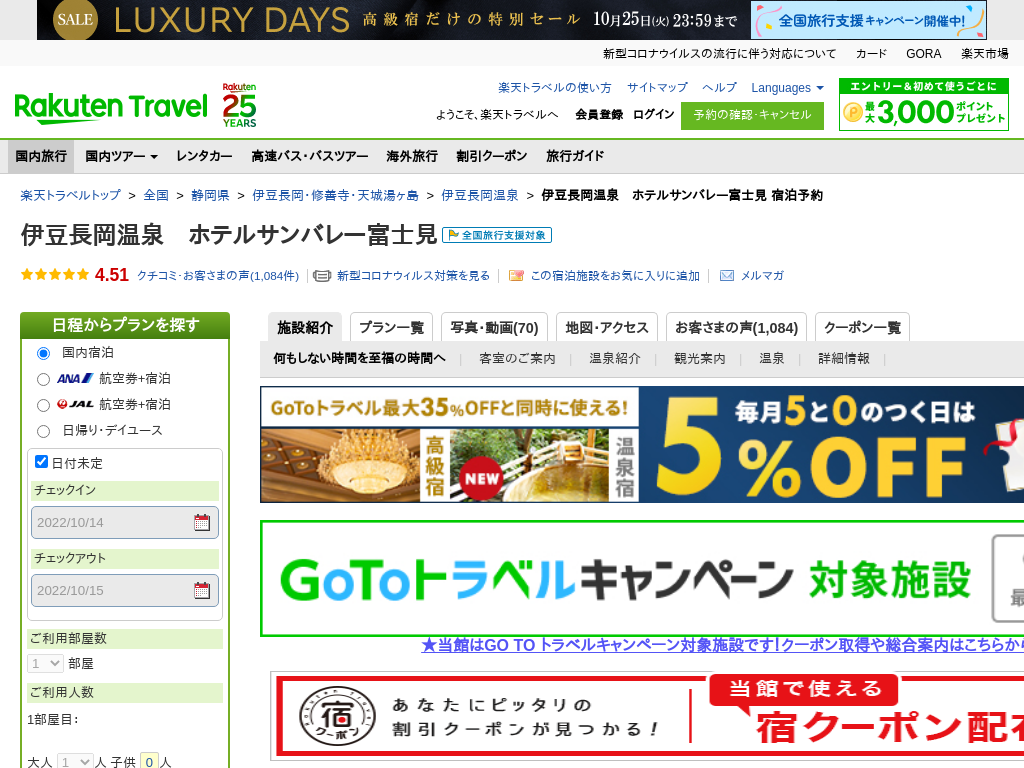Click 伊豆長岡温泉 breadcrumb link
The image size is (1024, 768).
click(480, 195)
